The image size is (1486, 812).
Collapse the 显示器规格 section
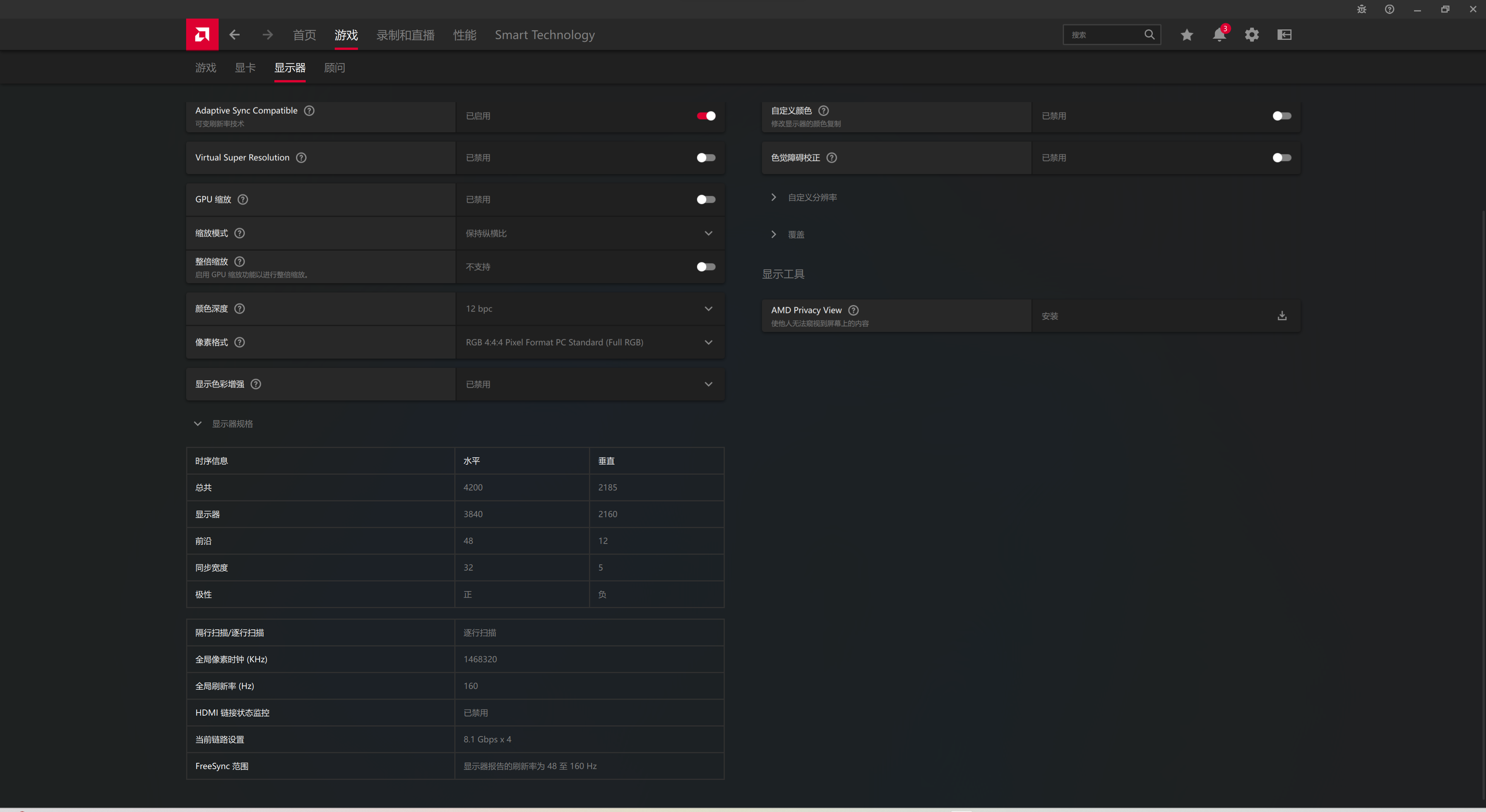pos(198,424)
